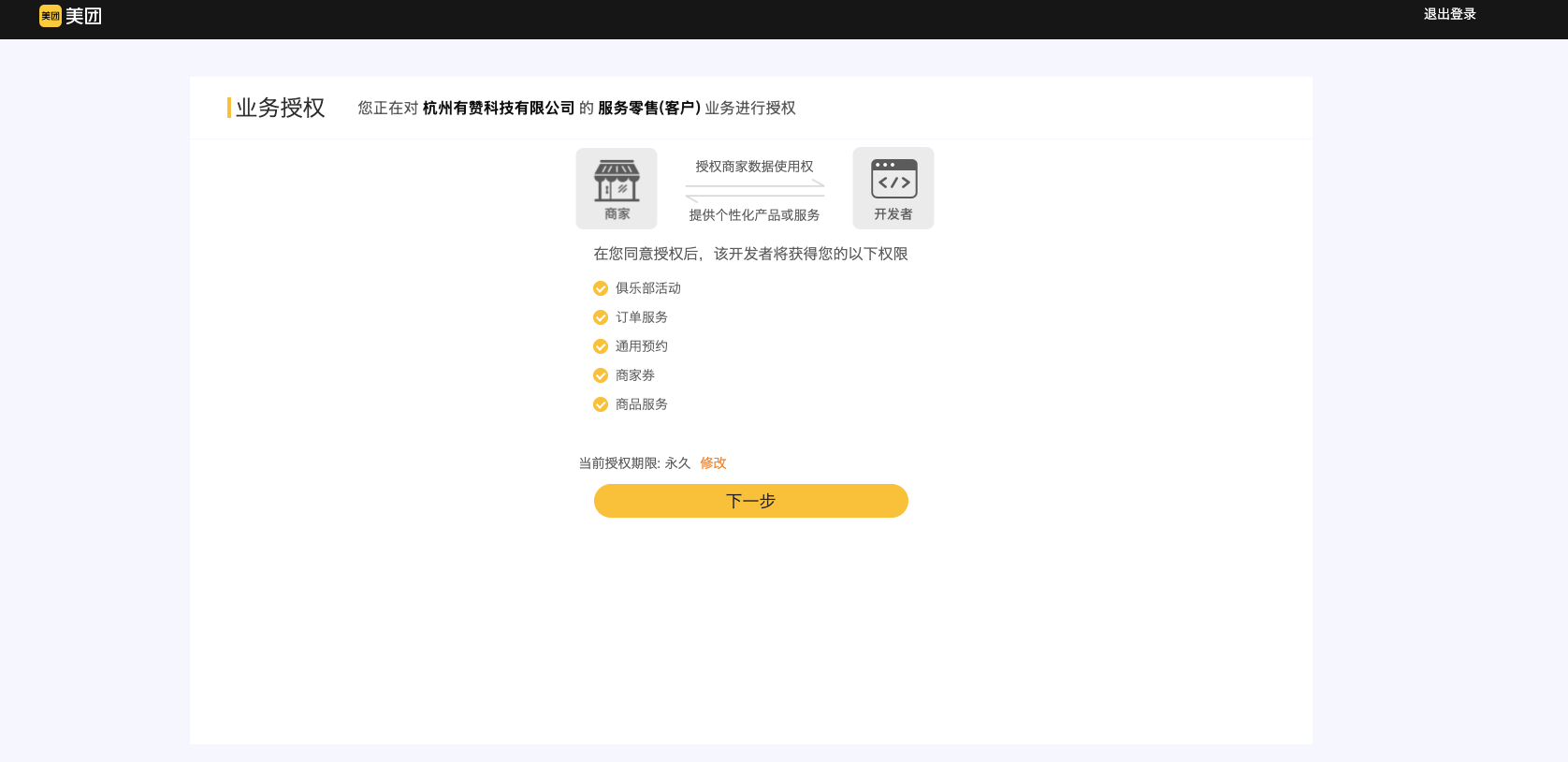Image resolution: width=1568 pixels, height=762 pixels.
Task: Click the 业务授权 page heading
Action: (x=280, y=108)
